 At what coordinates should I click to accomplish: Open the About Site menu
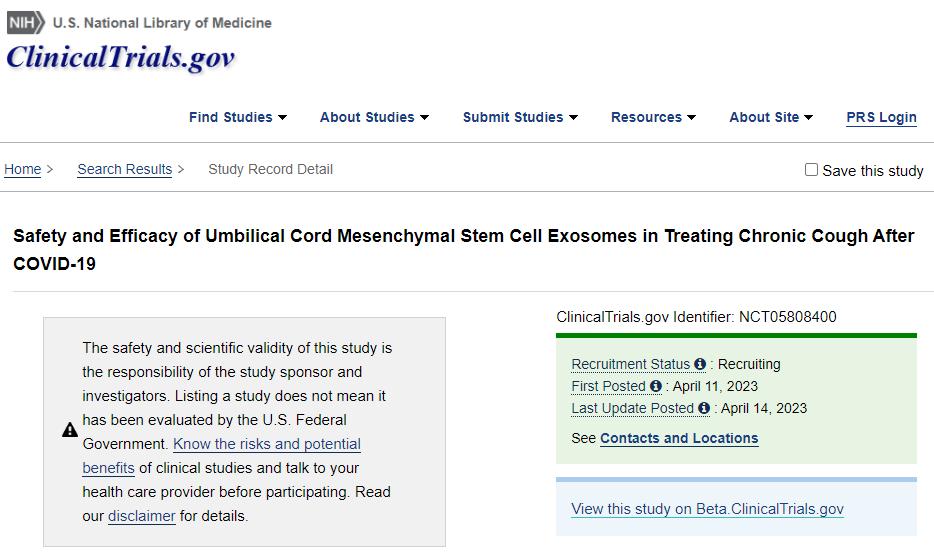point(771,117)
